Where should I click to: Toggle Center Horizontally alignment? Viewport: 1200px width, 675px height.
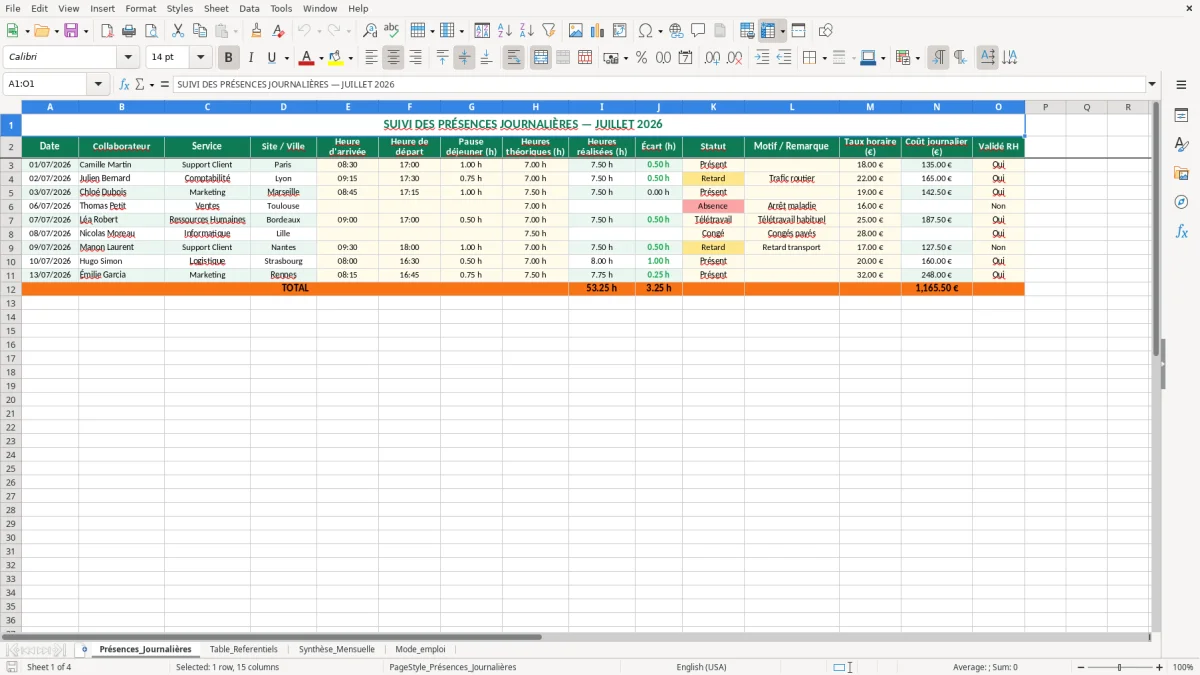click(394, 58)
